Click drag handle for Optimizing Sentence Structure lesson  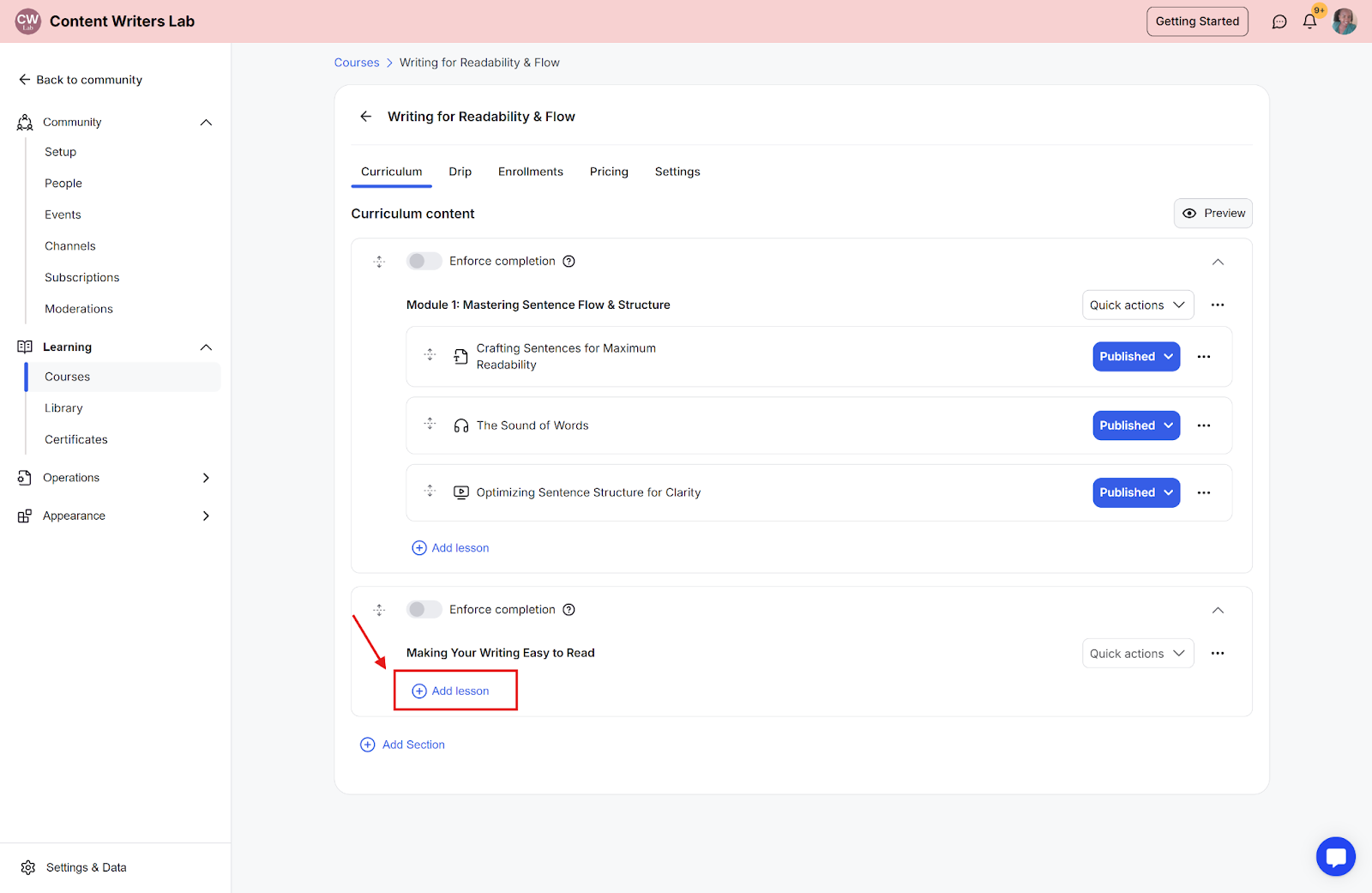click(430, 491)
